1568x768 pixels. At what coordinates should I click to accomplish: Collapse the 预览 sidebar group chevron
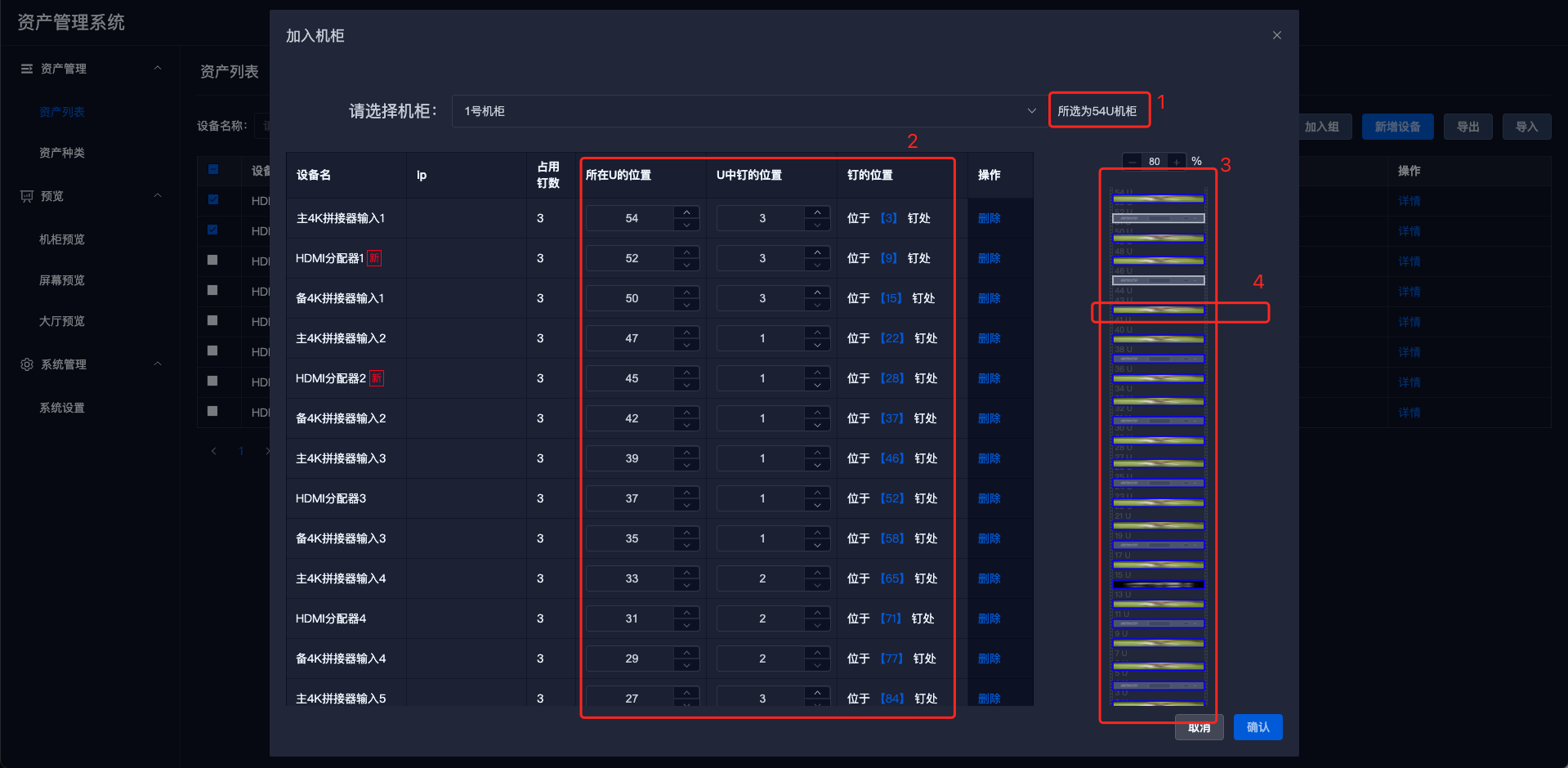click(158, 196)
